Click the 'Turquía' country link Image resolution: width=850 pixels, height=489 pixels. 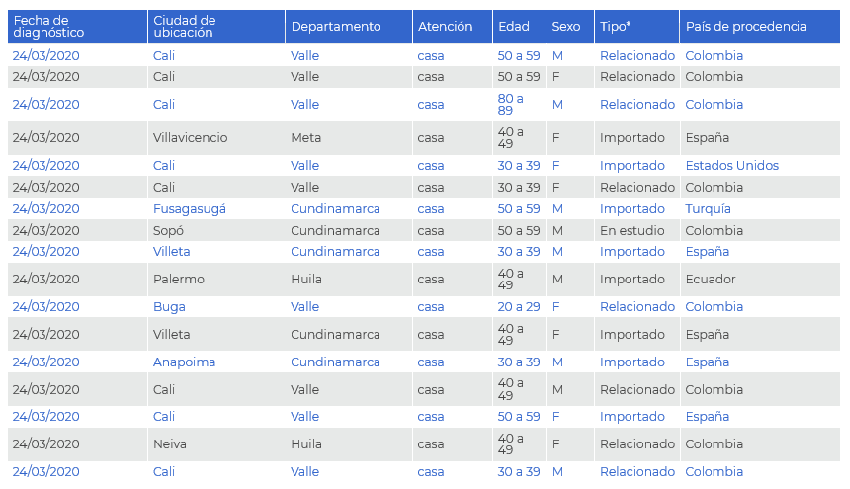708,209
